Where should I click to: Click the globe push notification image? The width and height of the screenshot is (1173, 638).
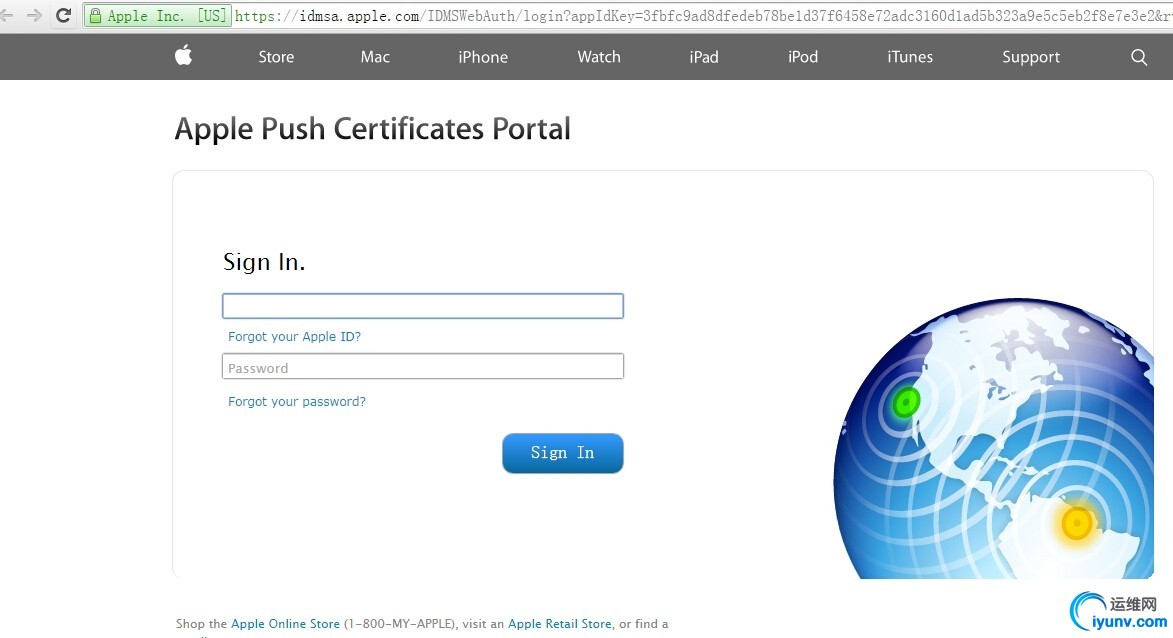[x=993, y=439]
